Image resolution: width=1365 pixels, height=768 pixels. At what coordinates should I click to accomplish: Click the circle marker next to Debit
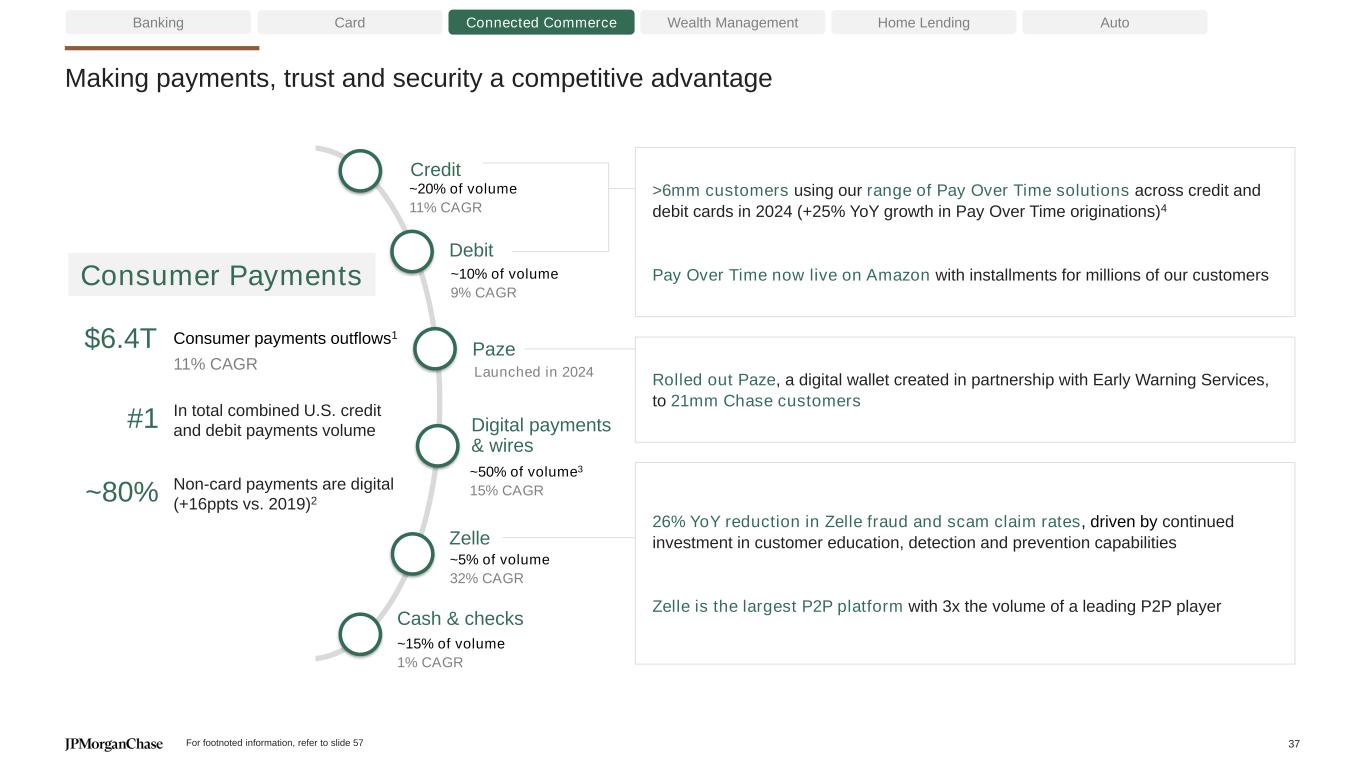tap(411, 252)
